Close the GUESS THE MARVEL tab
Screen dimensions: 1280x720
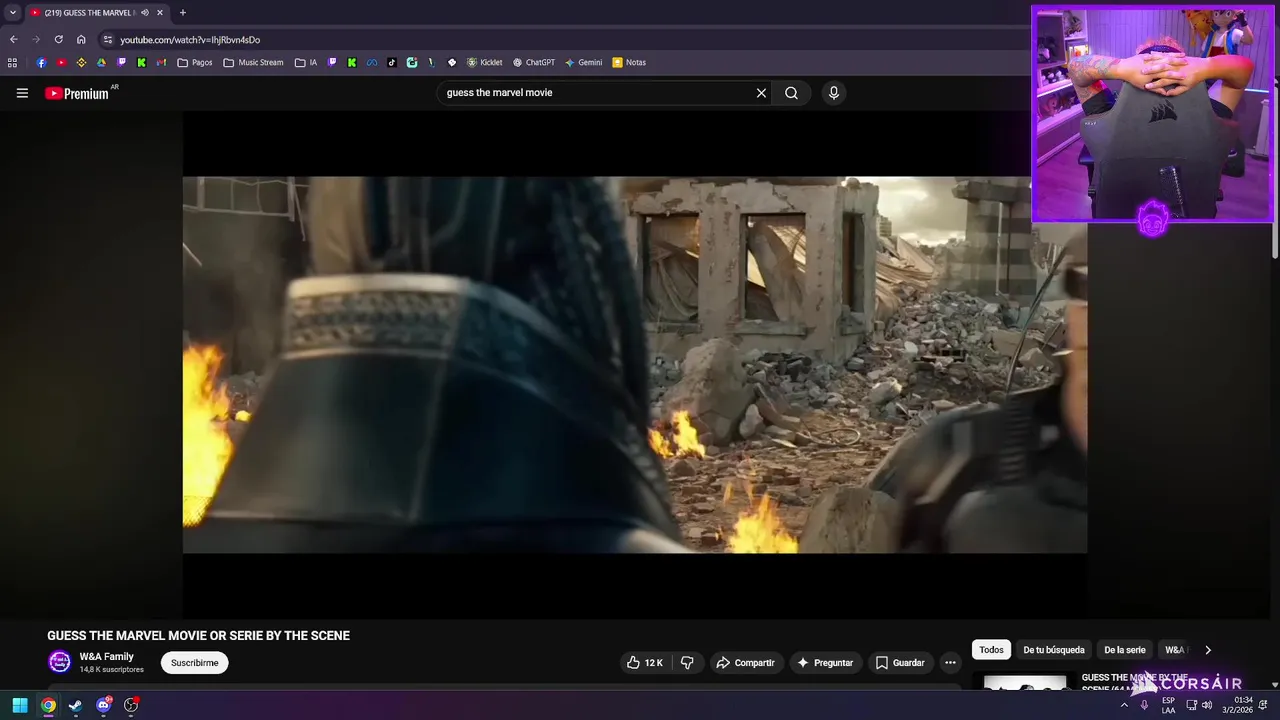(x=159, y=13)
